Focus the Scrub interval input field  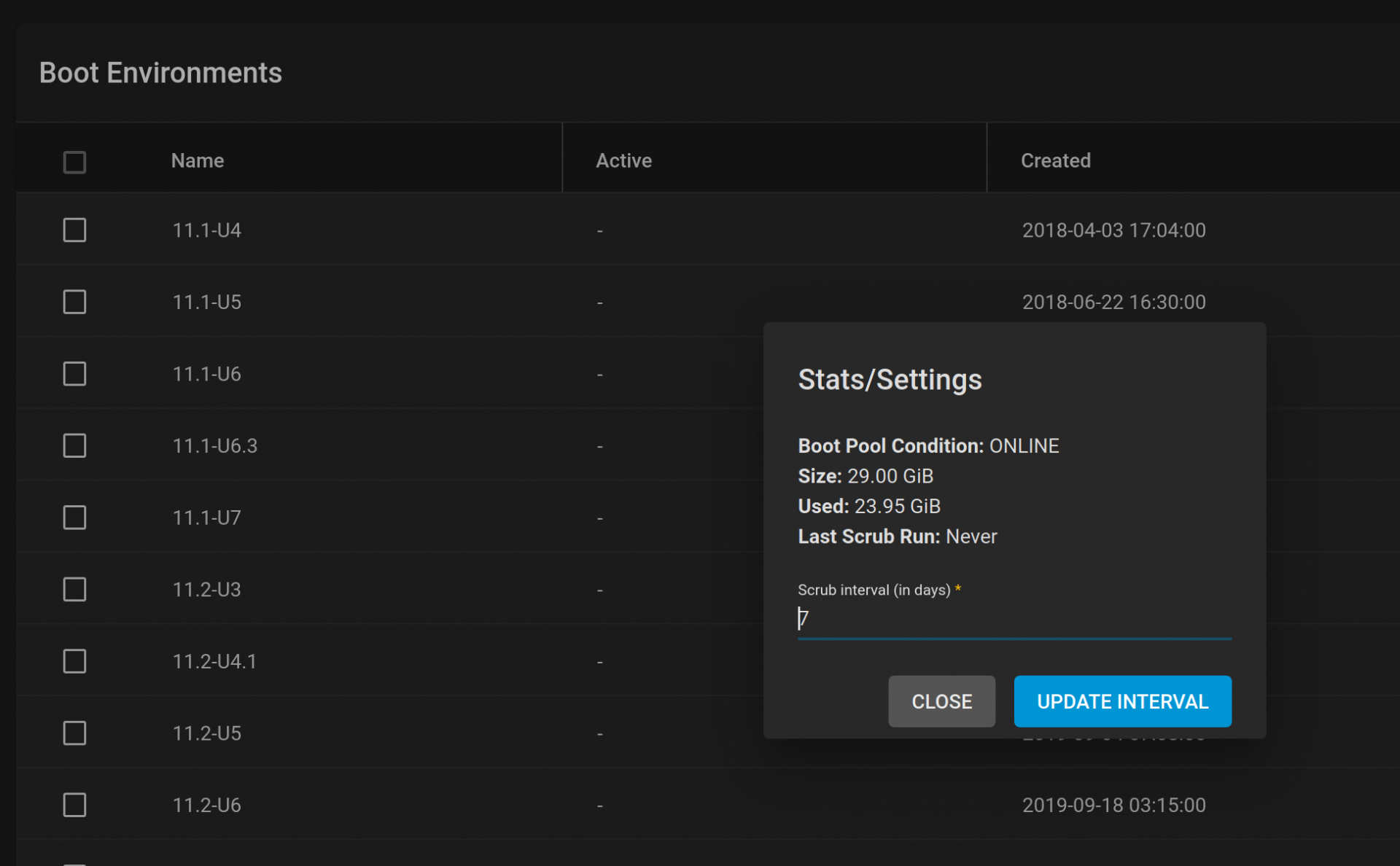pos(1014,619)
